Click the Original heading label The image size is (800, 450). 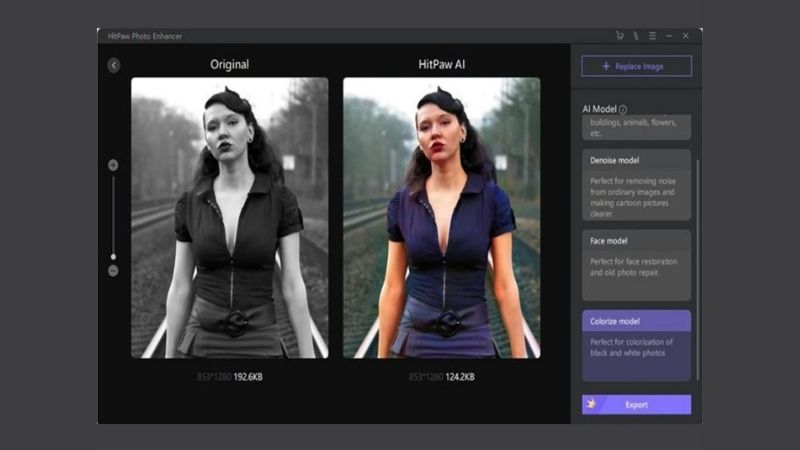(x=230, y=65)
